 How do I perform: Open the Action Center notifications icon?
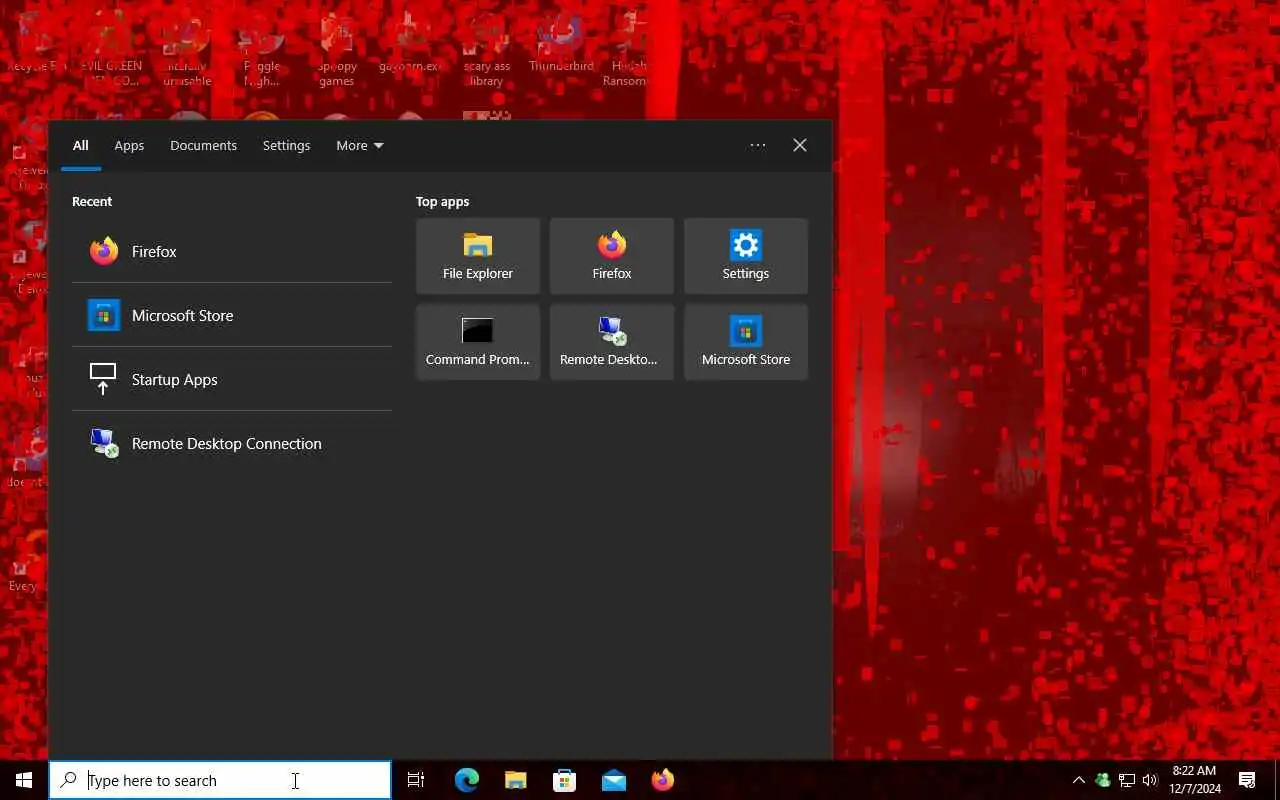tap(1247, 780)
